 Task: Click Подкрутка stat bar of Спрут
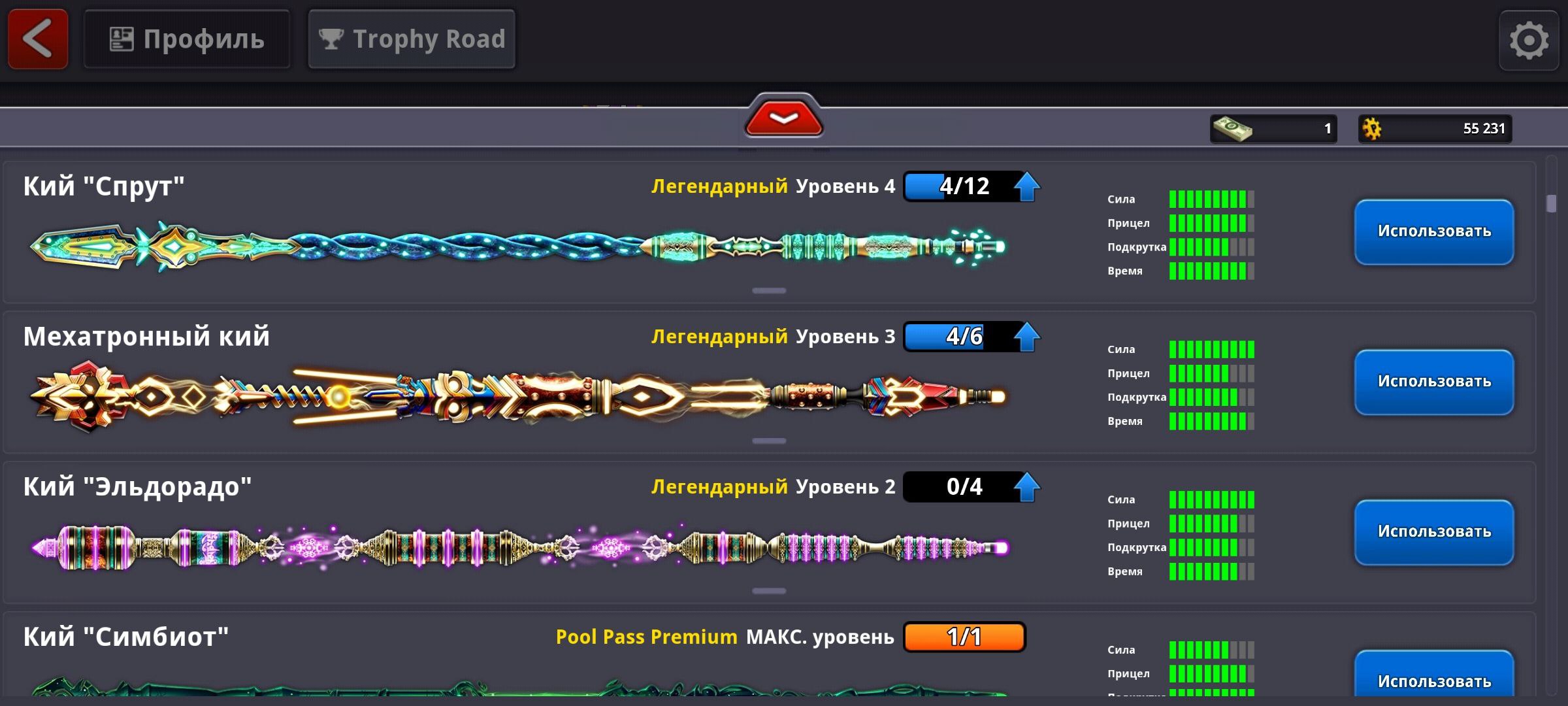(x=1212, y=247)
